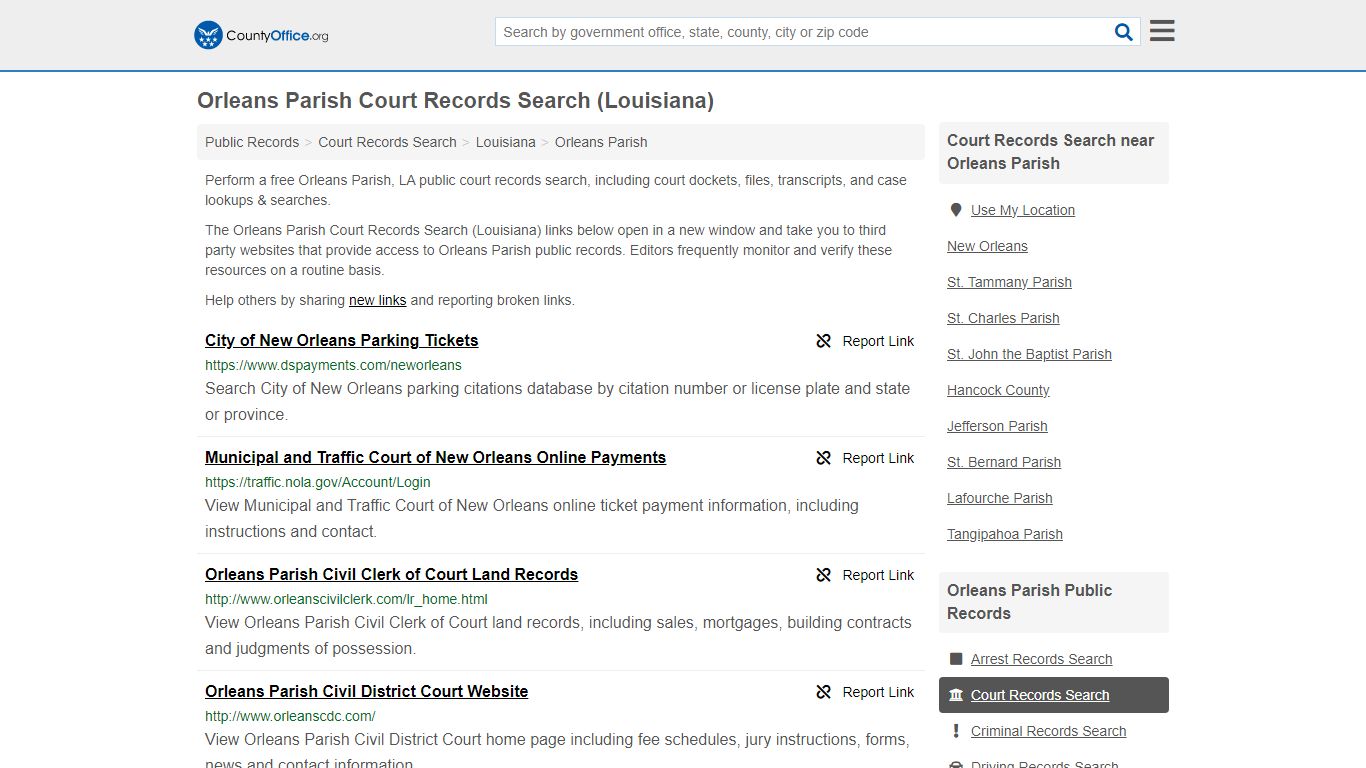The width and height of the screenshot is (1366, 768).
Task: Open Municipal and Traffic Court Online Payments
Action: coord(435,457)
